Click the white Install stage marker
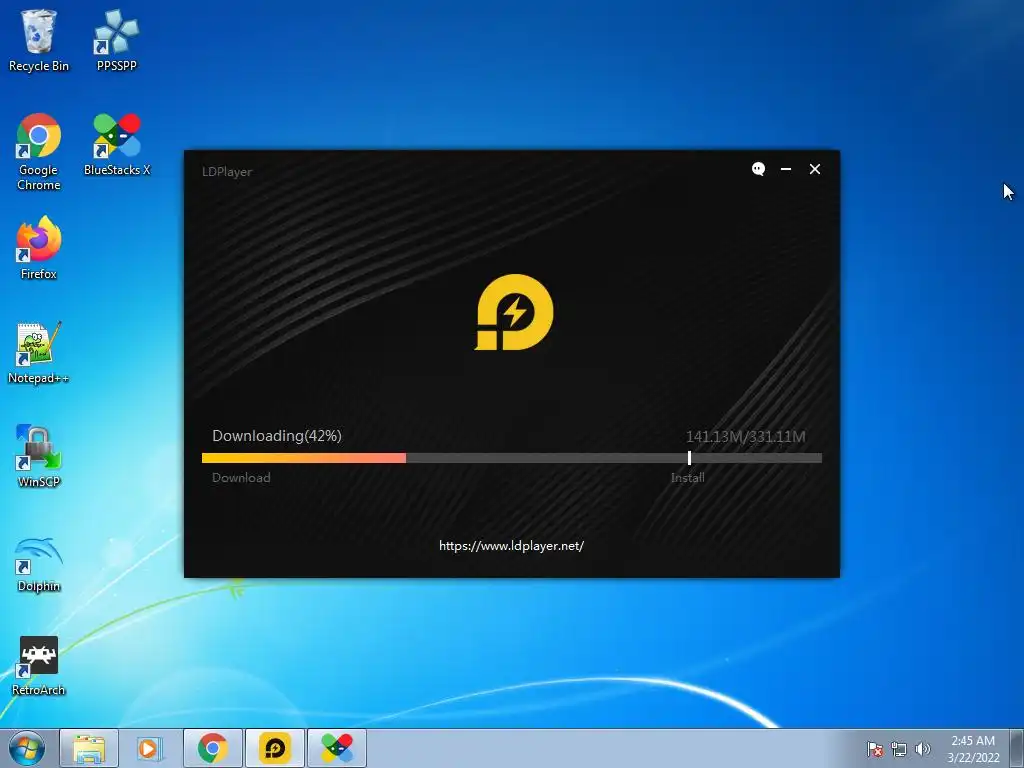1024x768 pixels. (x=689, y=458)
